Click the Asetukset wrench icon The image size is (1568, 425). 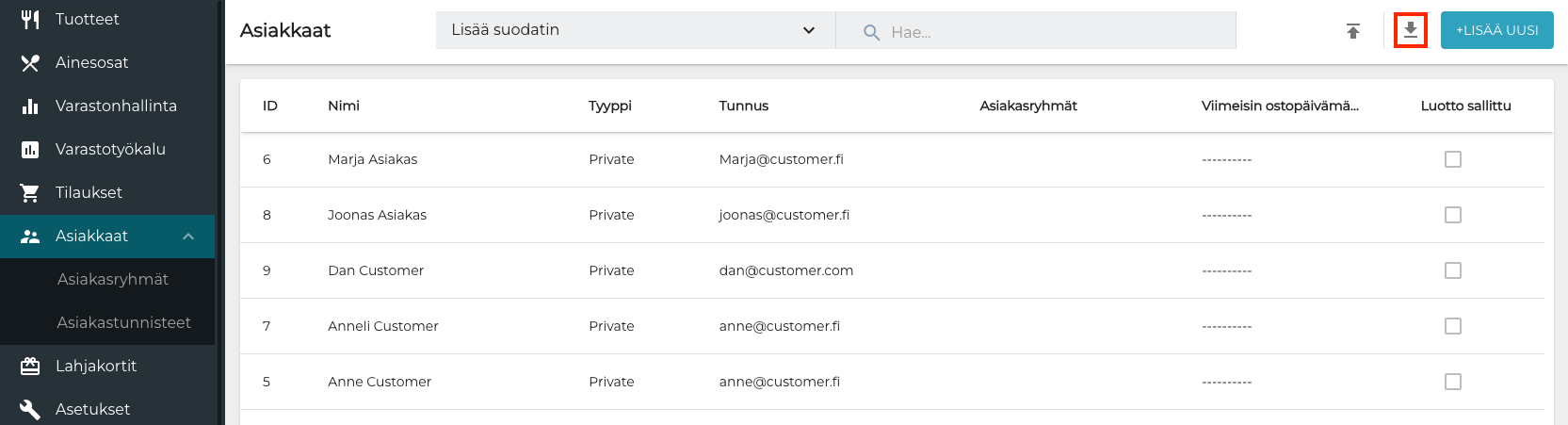point(30,409)
